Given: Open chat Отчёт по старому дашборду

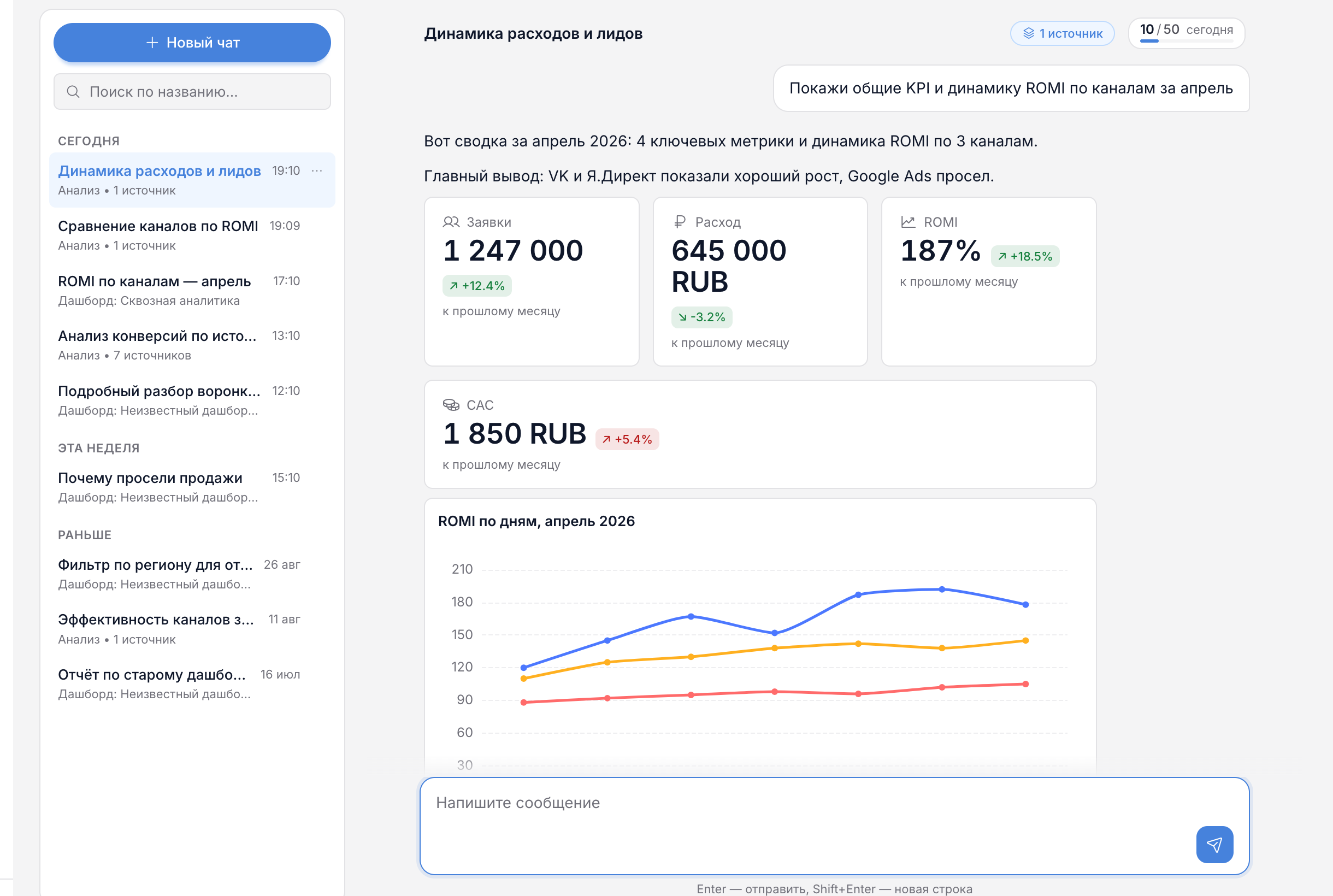Looking at the screenshot, I should [x=192, y=683].
